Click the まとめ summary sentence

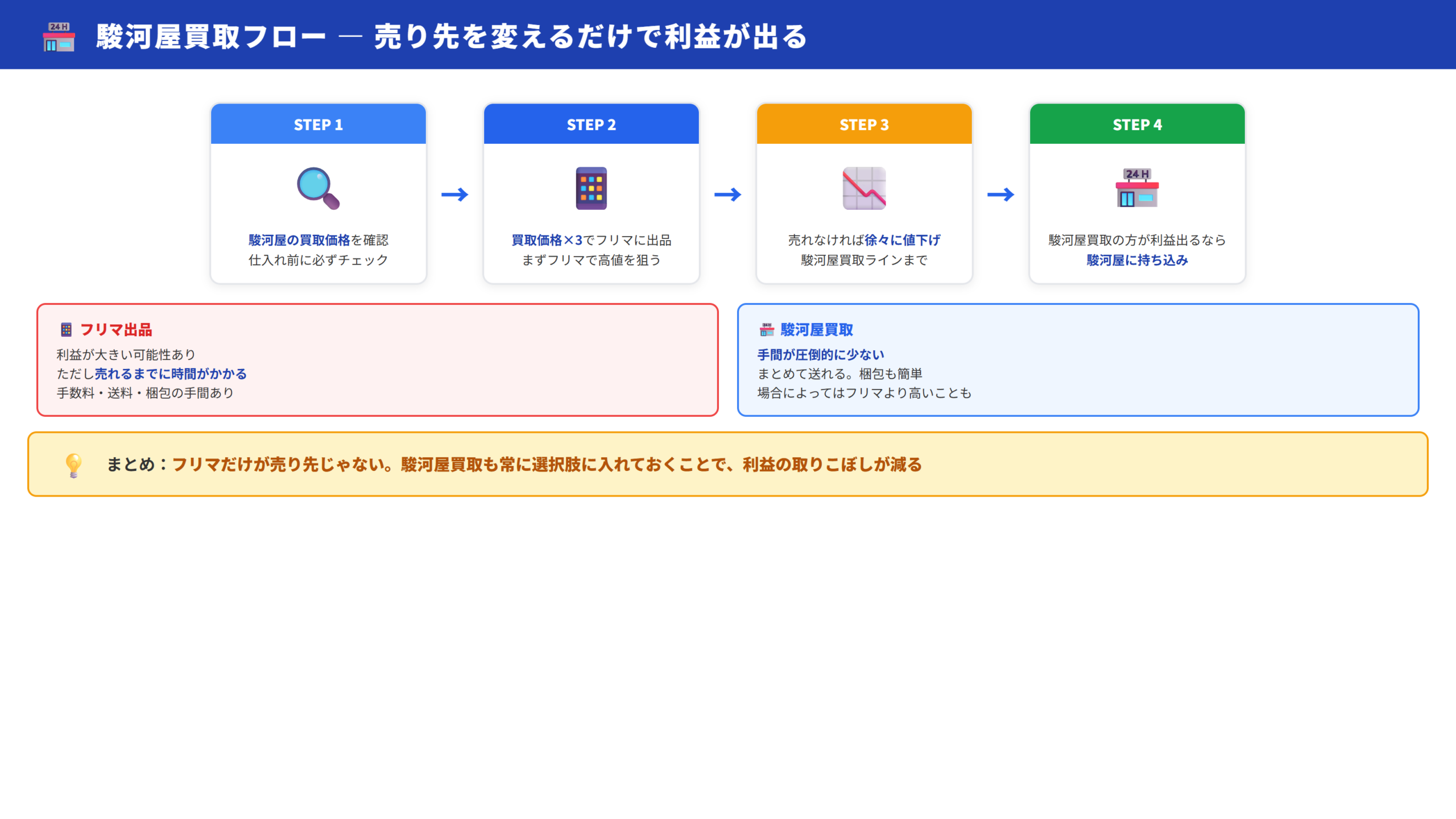(514, 465)
